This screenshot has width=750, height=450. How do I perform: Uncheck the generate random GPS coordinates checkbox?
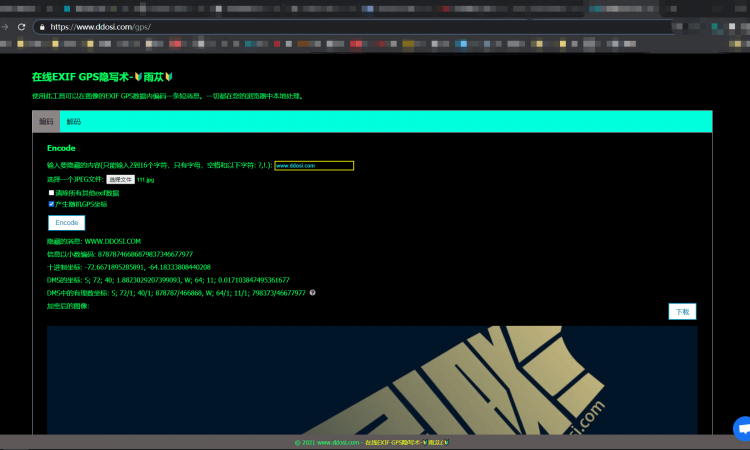point(51,204)
